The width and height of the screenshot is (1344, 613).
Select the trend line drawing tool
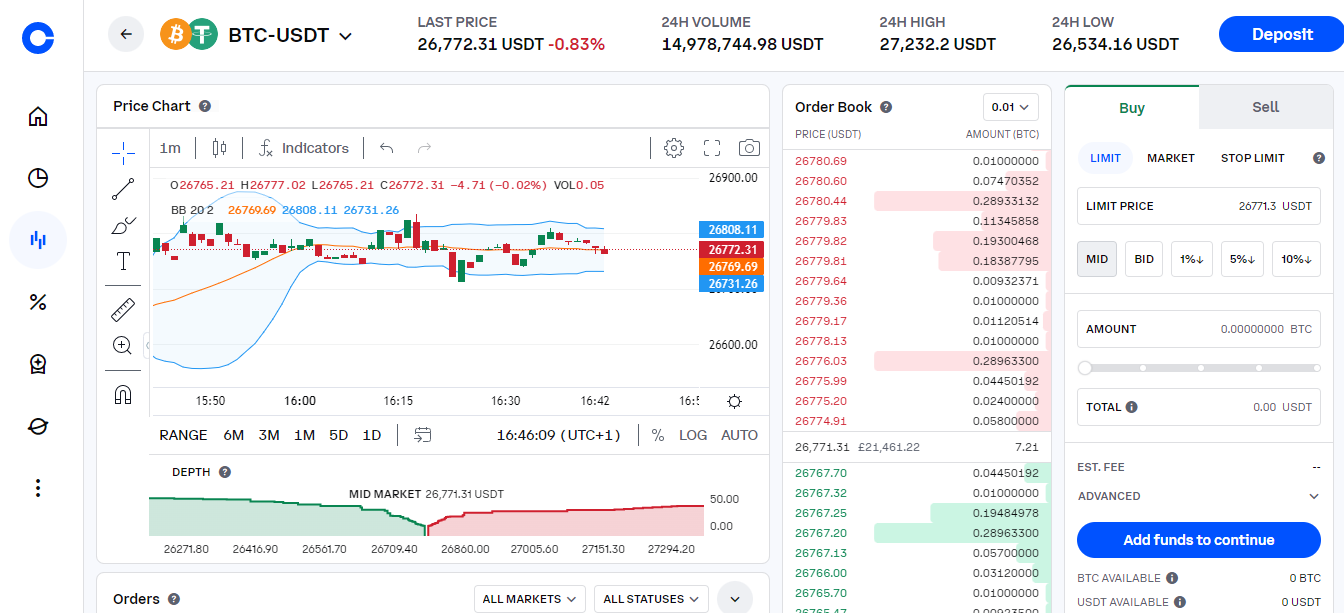point(122,188)
